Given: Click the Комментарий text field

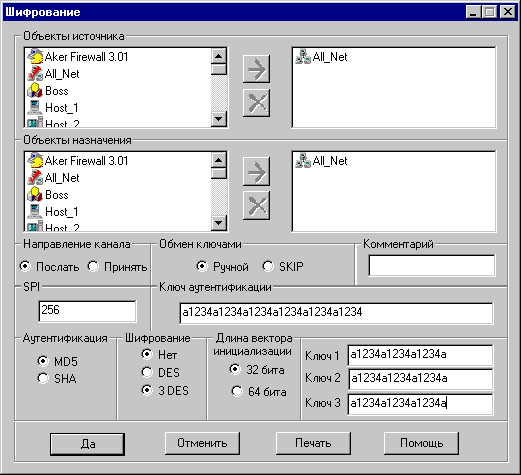Looking at the screenshot, I should [432, 265].
